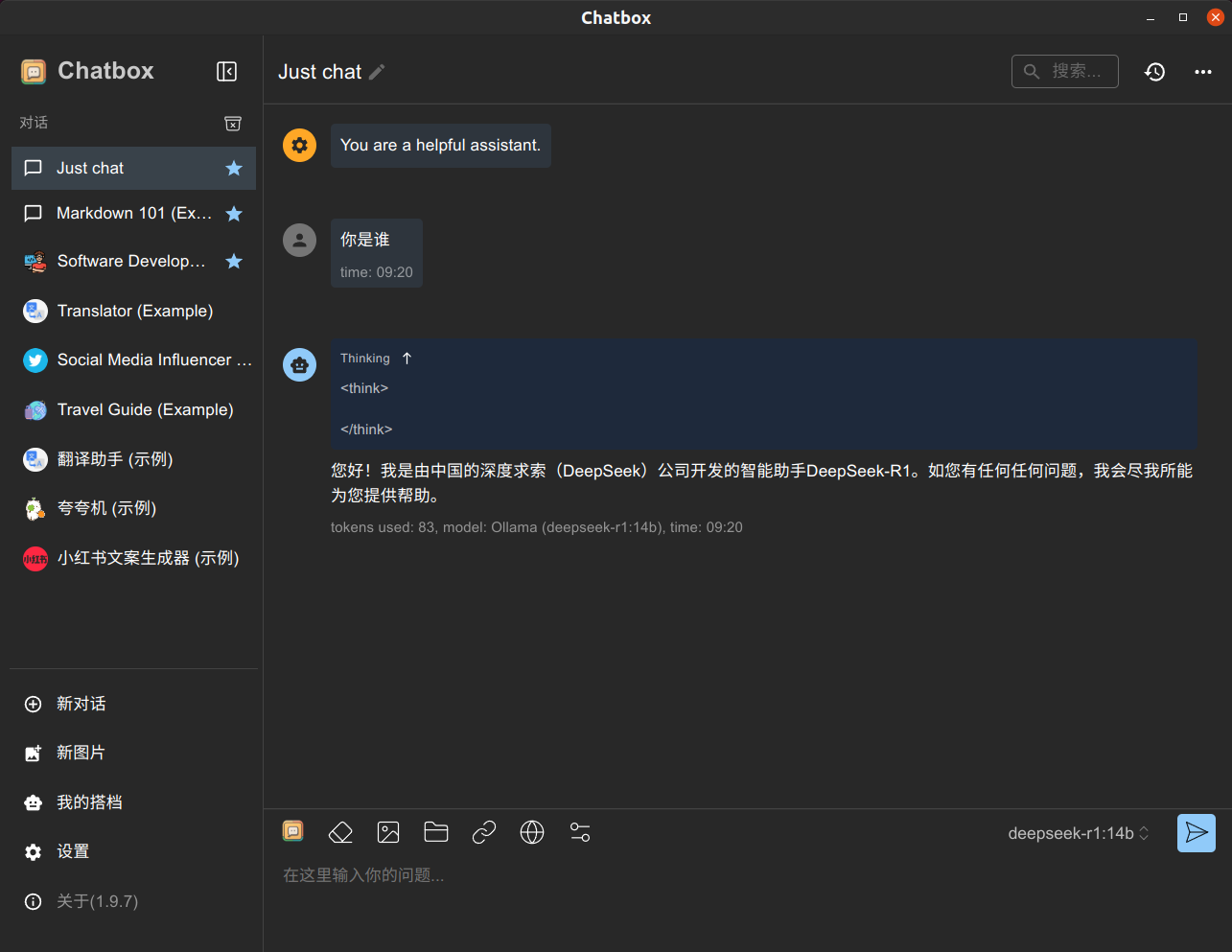Click the system prompt gear avatar
Screen dimensions: 1232x952
coord(299,145)
